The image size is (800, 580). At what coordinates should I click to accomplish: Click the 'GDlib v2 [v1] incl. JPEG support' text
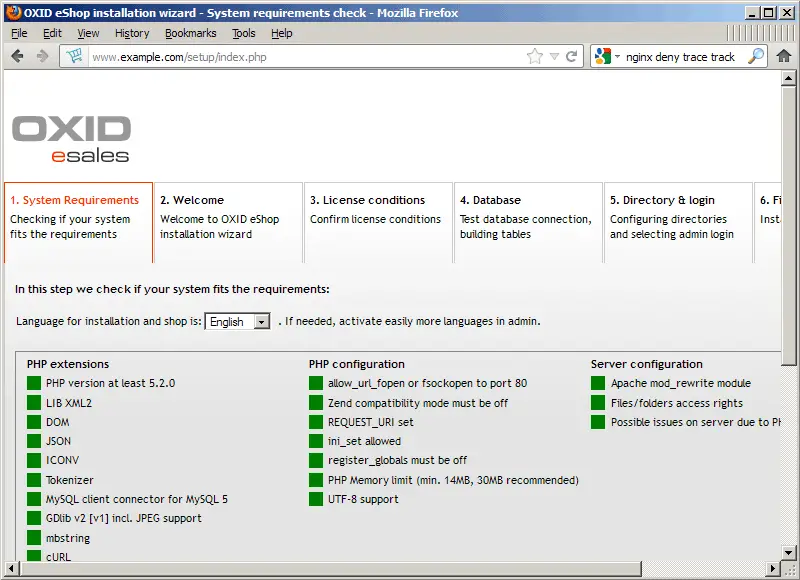tap(123, 518)
